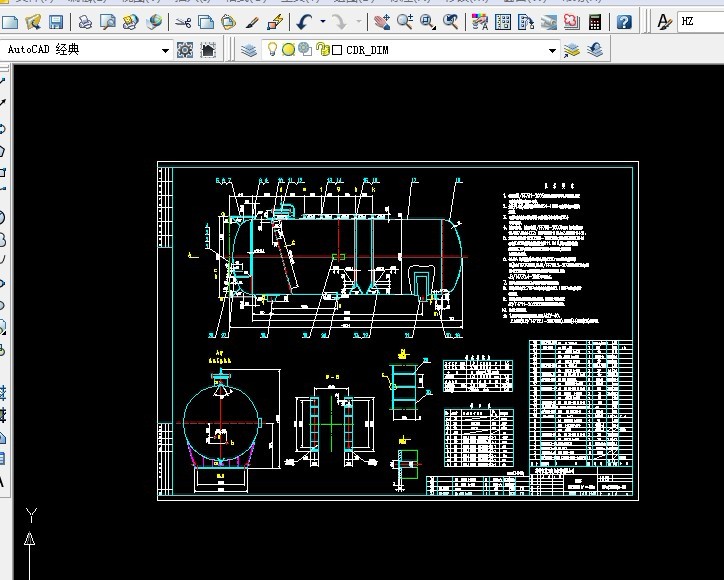
Task: Click the Save file icon
Action: (56, 21)
